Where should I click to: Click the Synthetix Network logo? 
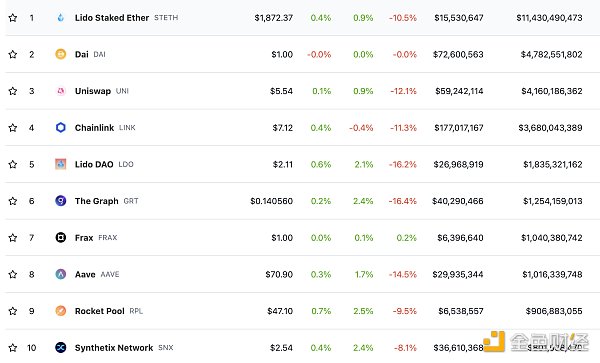coord(60,348)
